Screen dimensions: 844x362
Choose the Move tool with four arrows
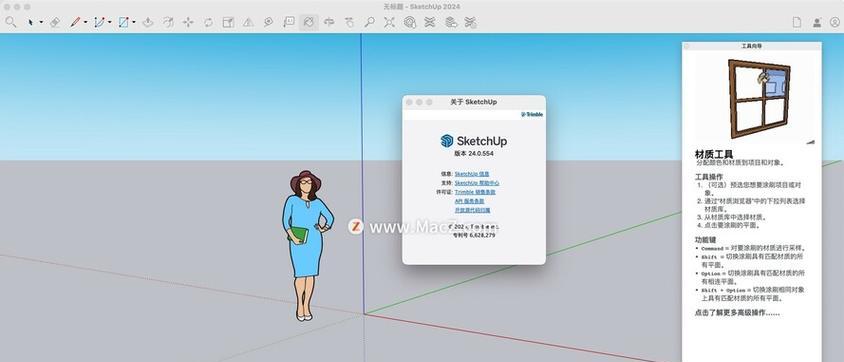tap(188, 22)
